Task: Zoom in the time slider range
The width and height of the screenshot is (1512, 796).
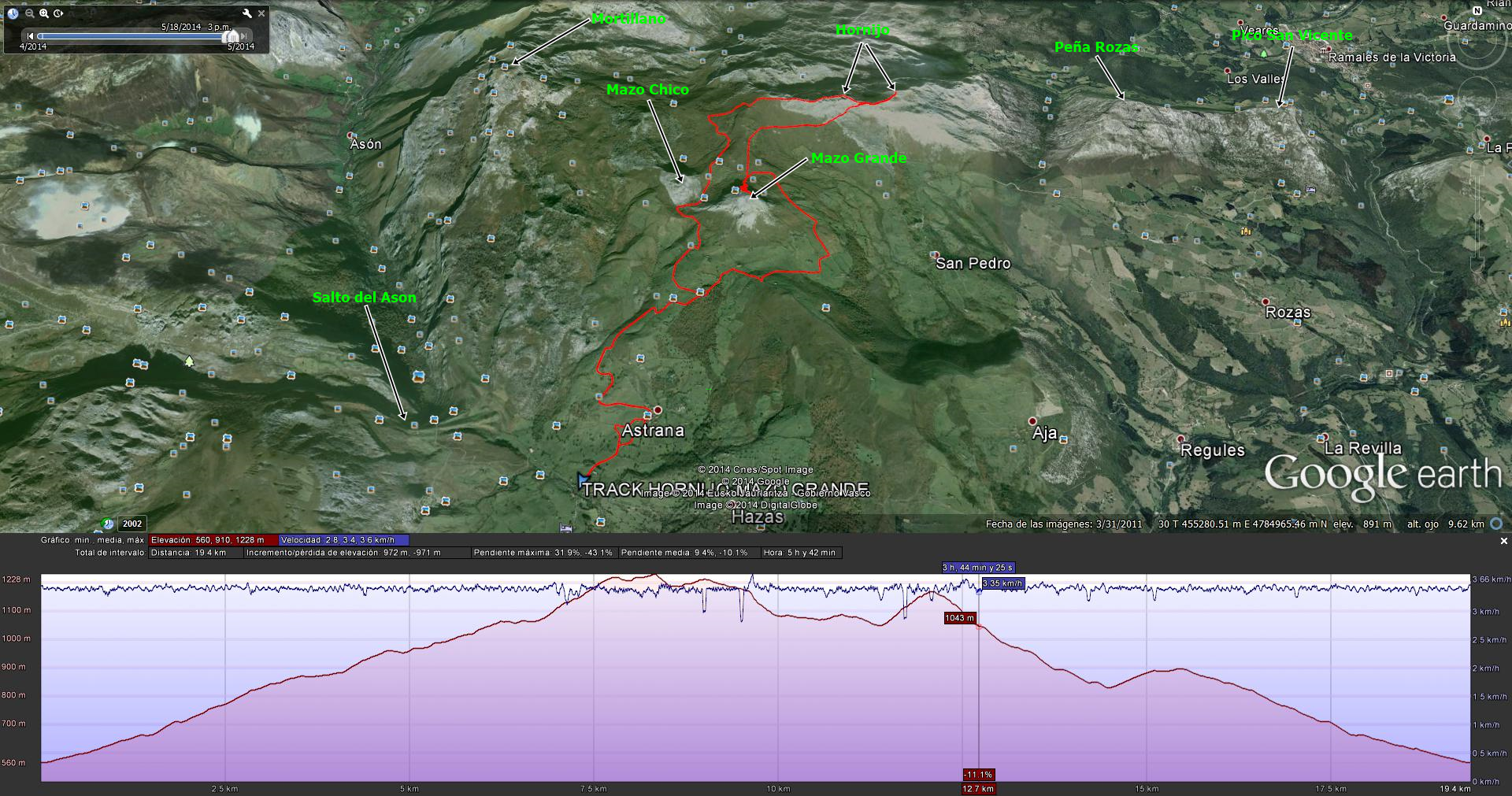Action: pos(44,13)
